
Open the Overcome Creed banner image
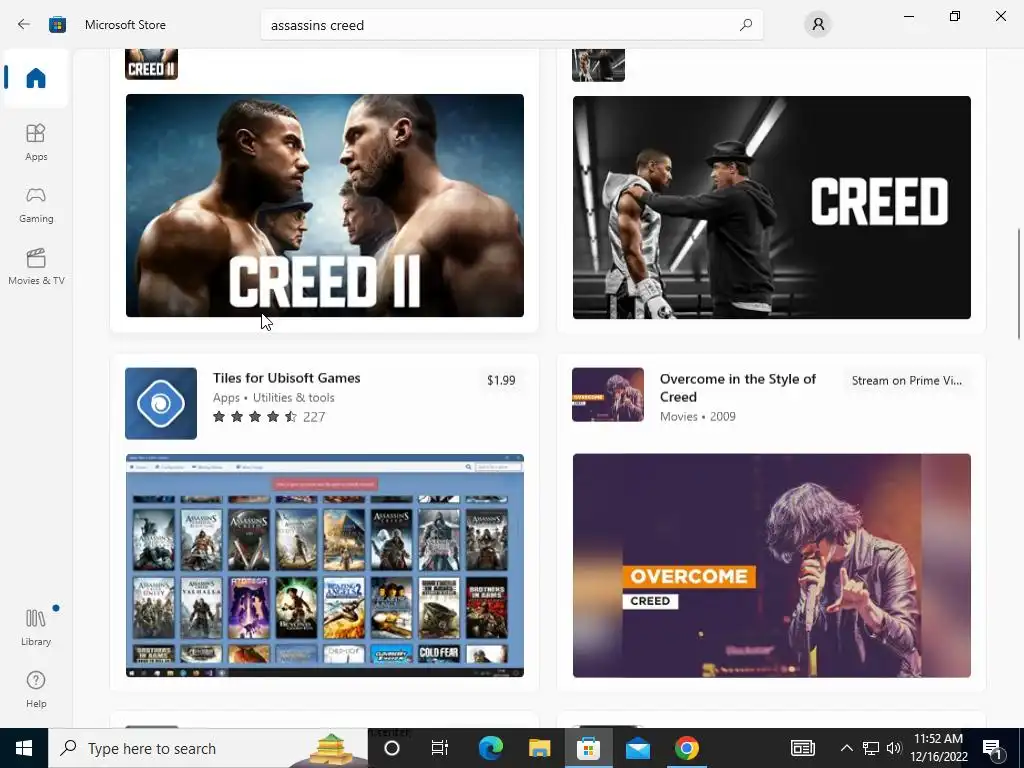tap(771, 566)
